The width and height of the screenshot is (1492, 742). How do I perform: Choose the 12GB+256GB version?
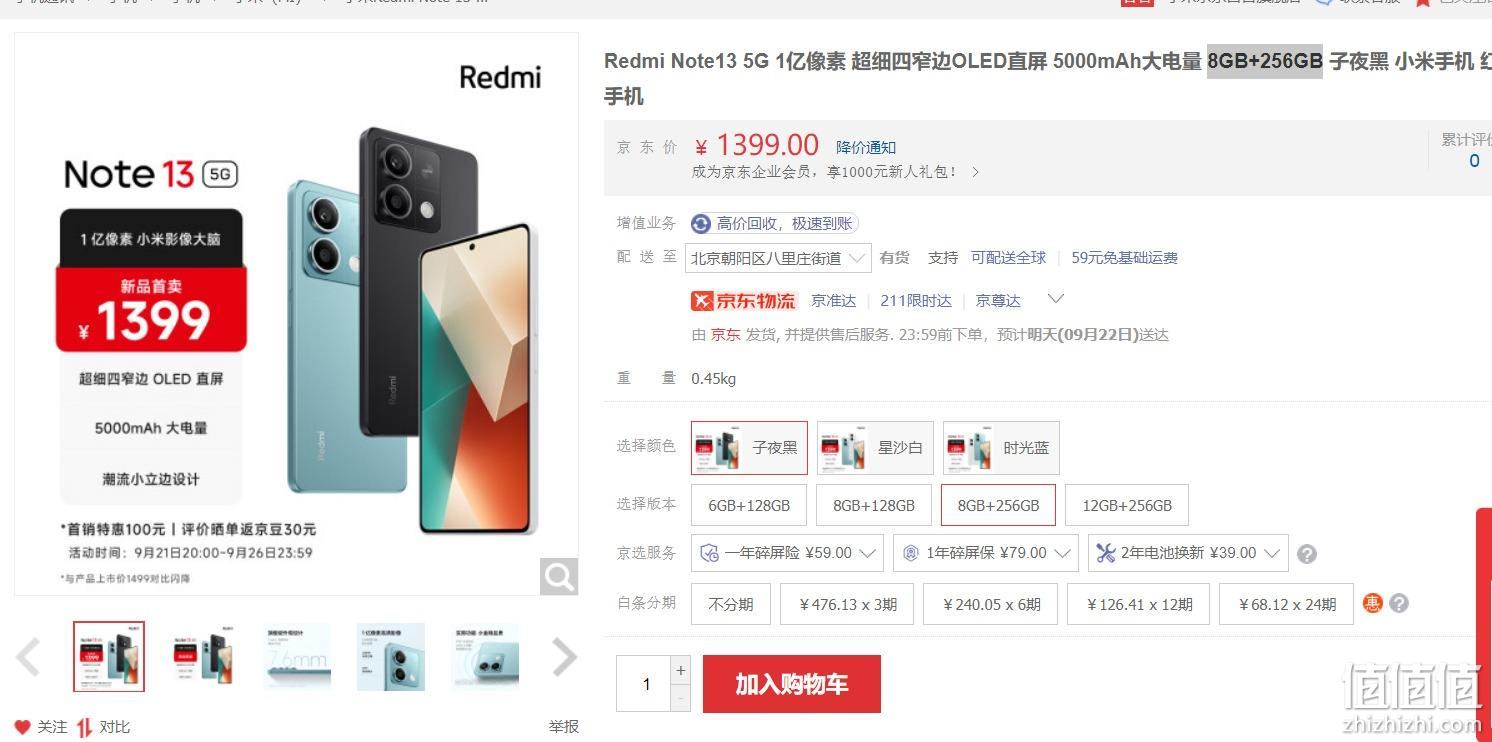(1127, 505)
